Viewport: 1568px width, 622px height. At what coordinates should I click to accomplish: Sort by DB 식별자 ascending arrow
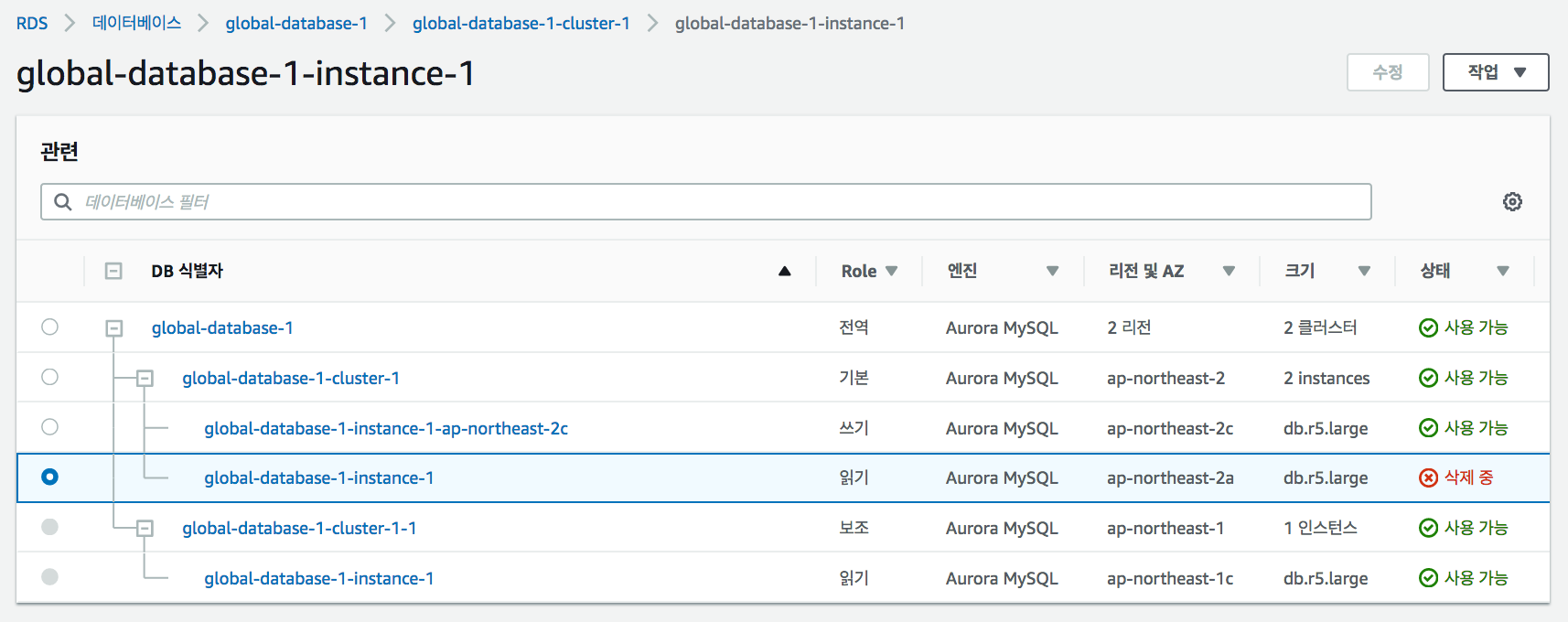point(784,272)
